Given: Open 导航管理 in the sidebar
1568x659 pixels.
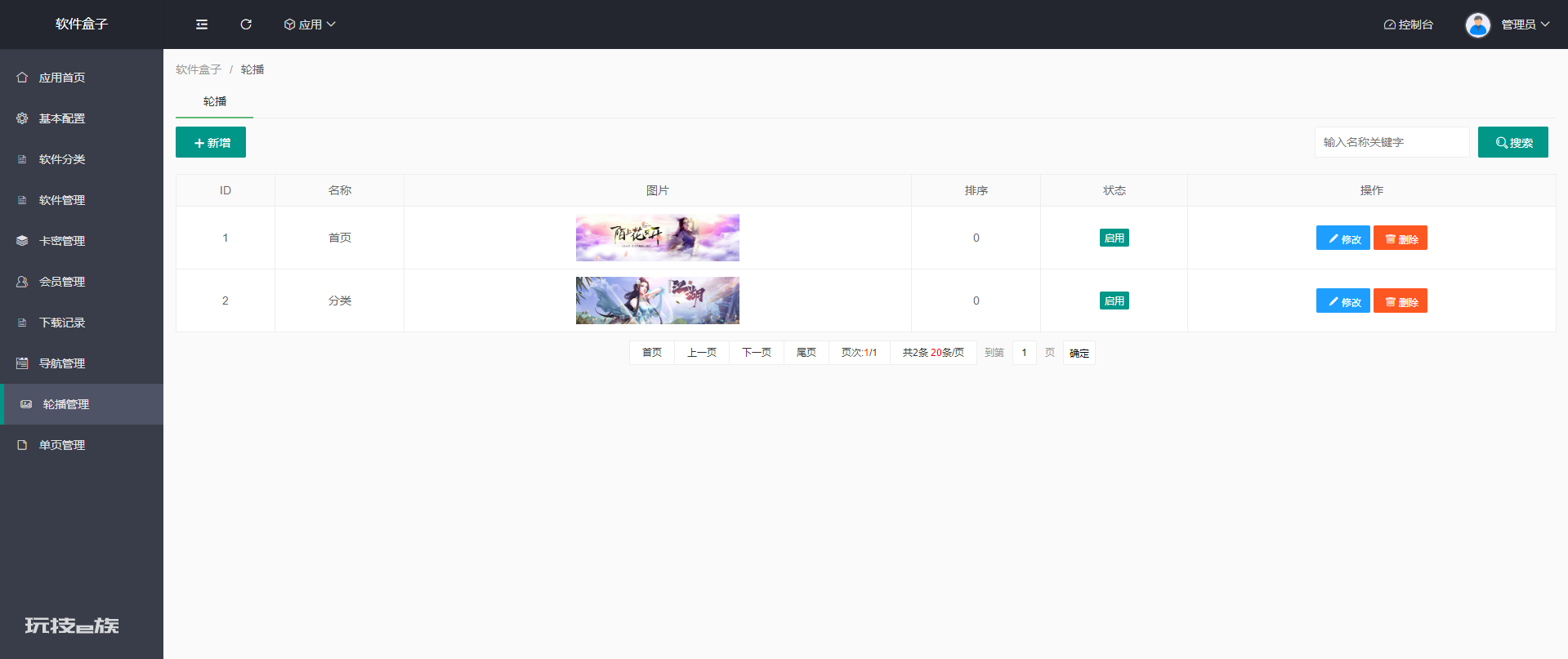Looking at the screenshot, I should [x=82, y=363].
